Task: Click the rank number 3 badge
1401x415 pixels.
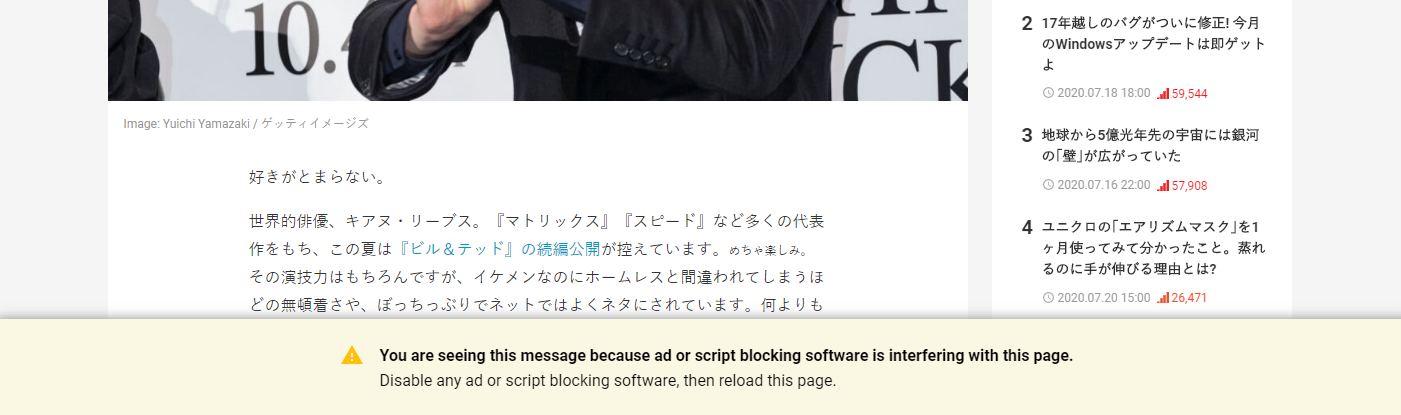Action: [x=1027, y=135]
